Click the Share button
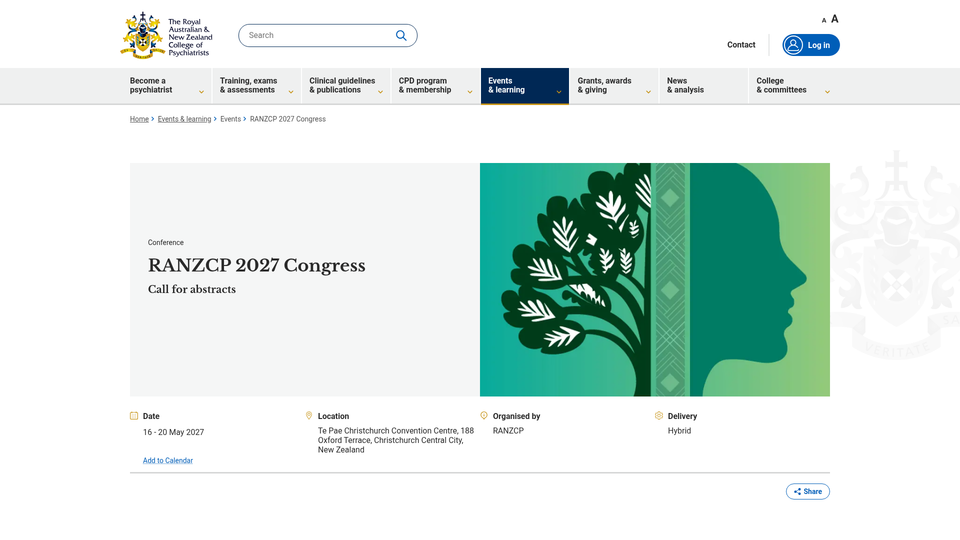Image resolution: width=960 pixels, height=540 pixels. (808, 492)
